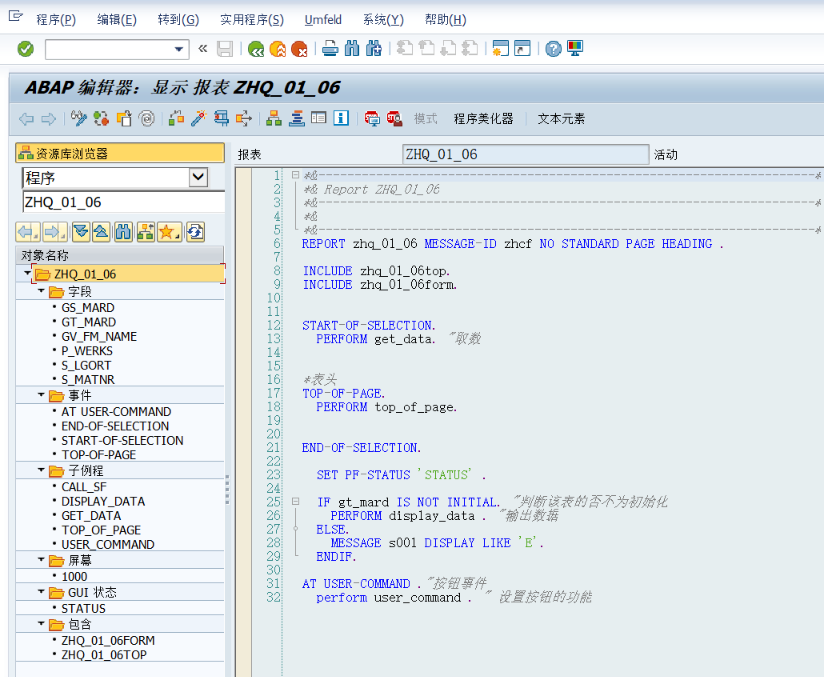The width and height of the screenshot is (824, 677).
Task: Click the 模式 button
Action: click(x=425, y=119)
